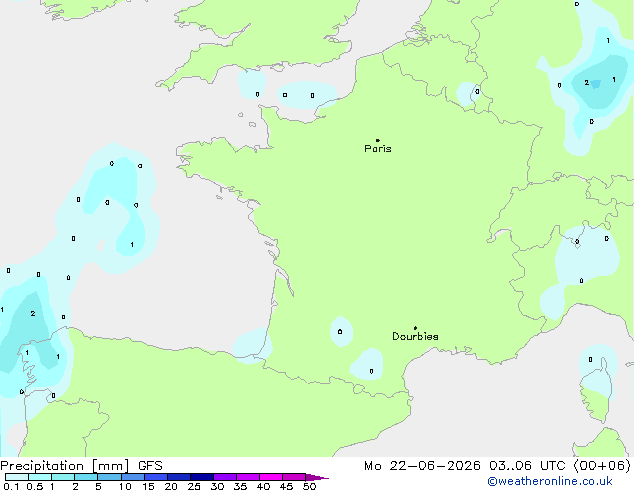This screenshot has width=634, height=490.
Task: Click the '50' legend scale value
Action: click(x=309, y=486)
